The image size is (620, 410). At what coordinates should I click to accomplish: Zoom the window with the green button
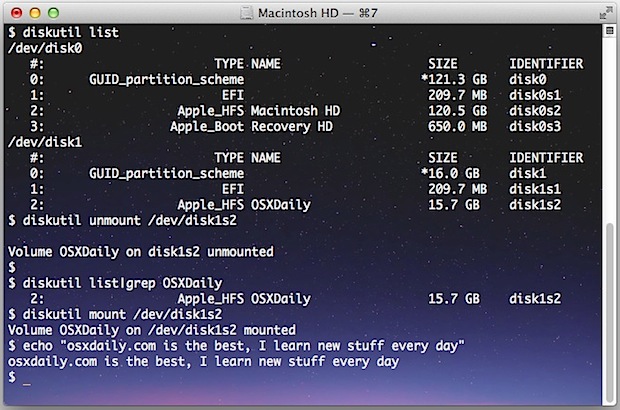pos(53,13)
